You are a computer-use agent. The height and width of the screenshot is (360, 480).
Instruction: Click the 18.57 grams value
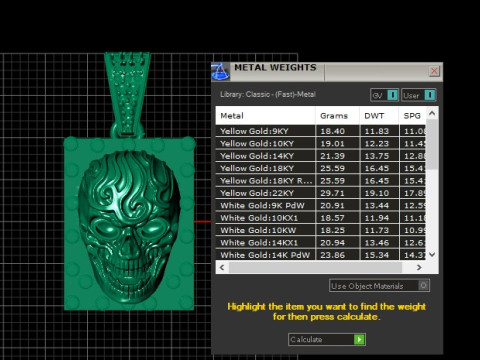332,218
